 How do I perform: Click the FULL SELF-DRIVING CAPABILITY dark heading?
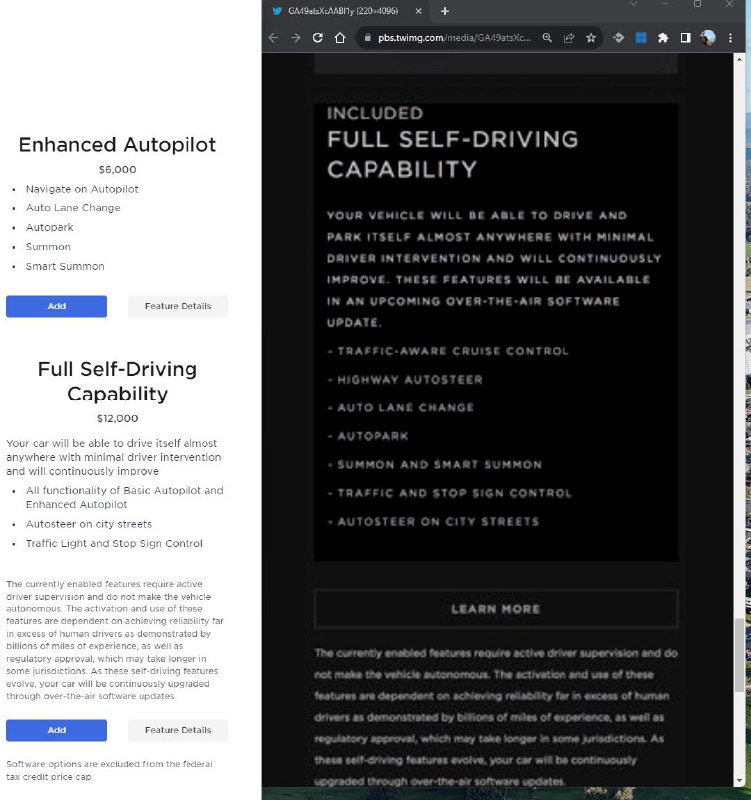pyautogui.click(x=453, y=154)
